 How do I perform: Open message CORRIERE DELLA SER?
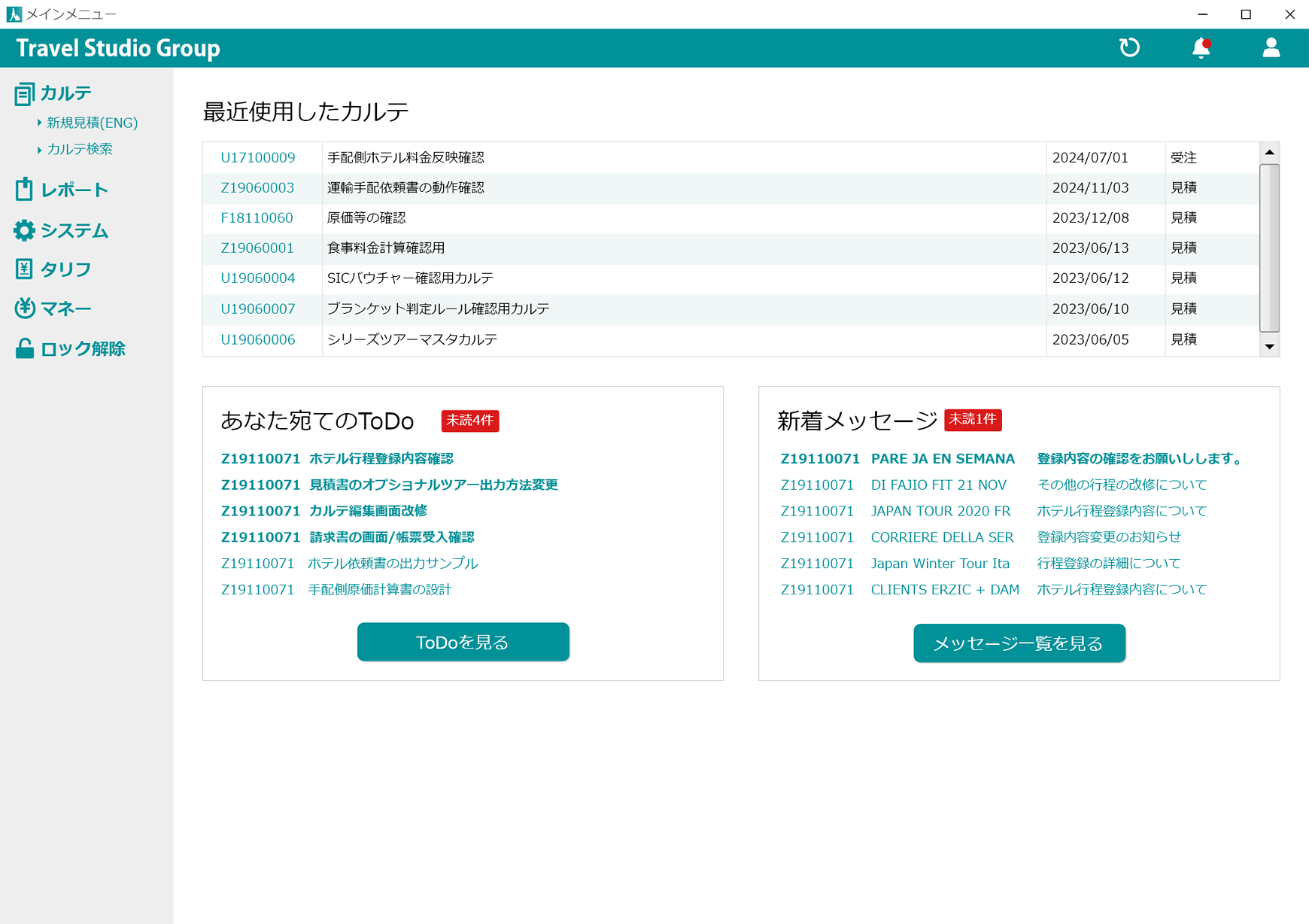tap(943, 537)
